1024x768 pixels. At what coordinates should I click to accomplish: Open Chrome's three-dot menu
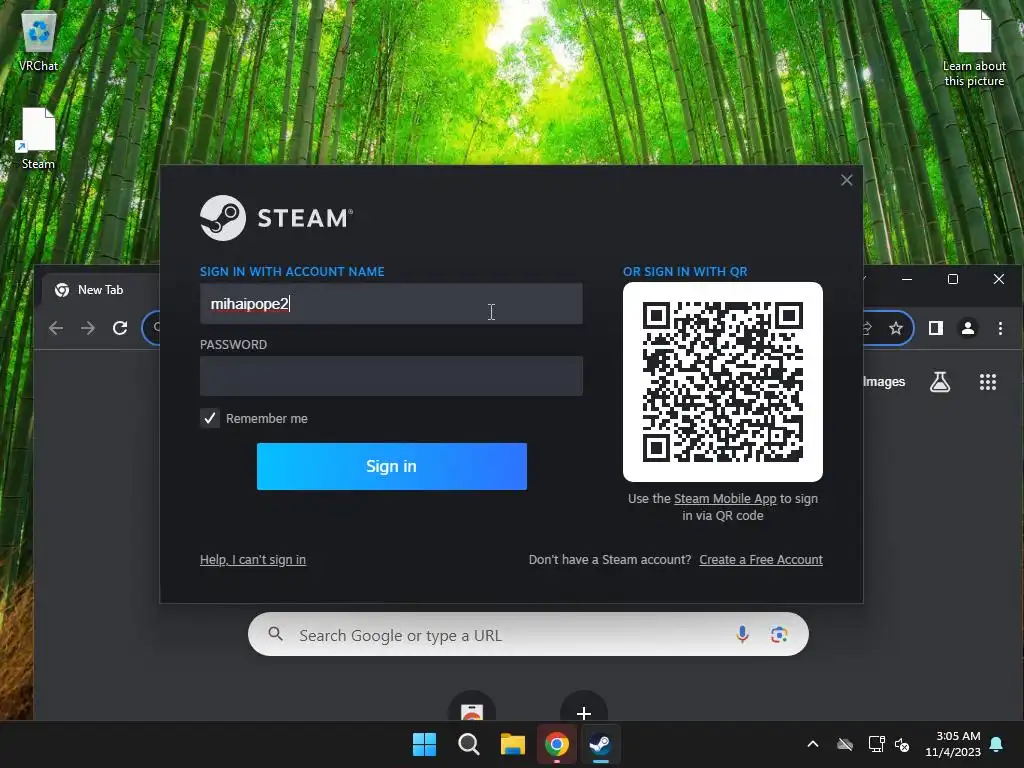1000,328
